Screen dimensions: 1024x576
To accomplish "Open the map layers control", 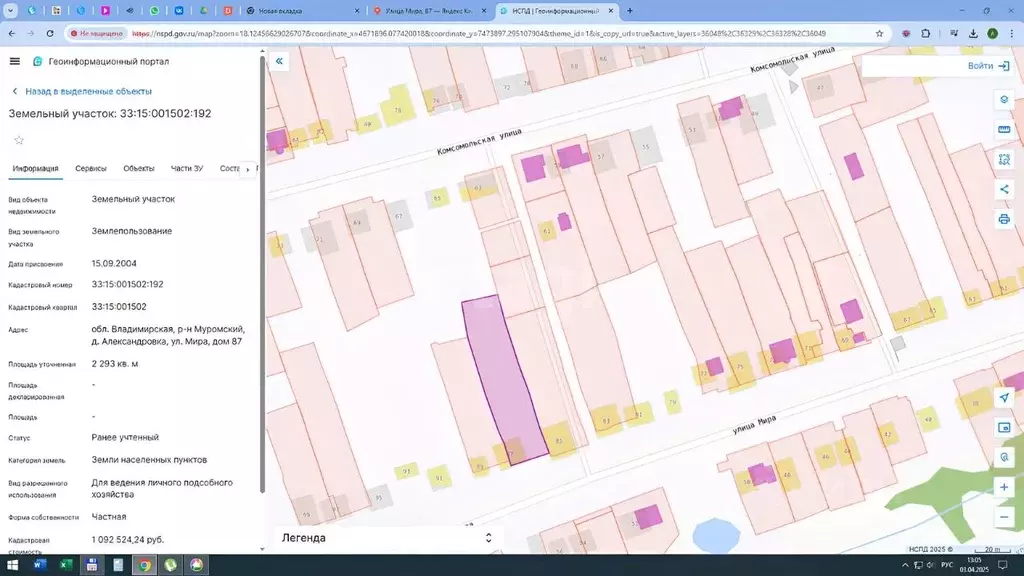I will (1004, 100).
